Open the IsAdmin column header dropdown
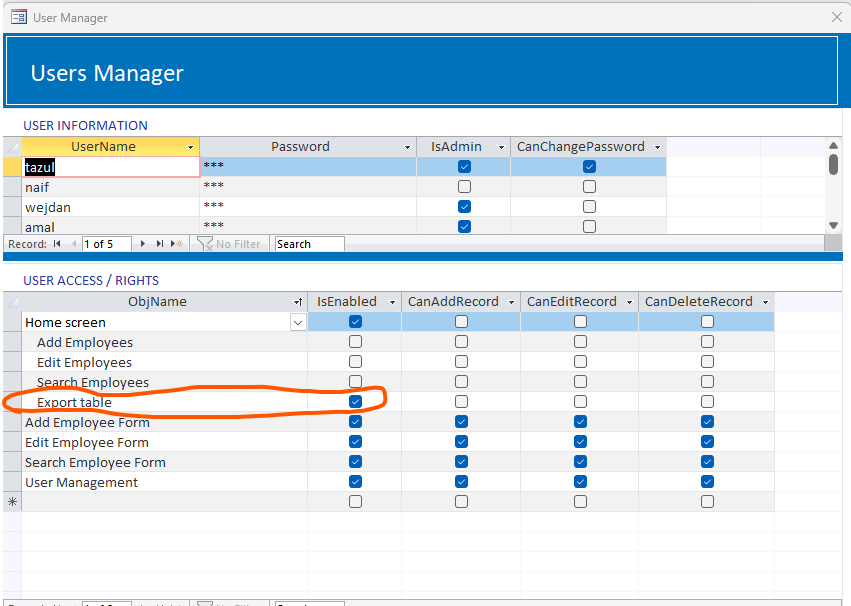This screenshot has width=851, height=606. [500, 147]
